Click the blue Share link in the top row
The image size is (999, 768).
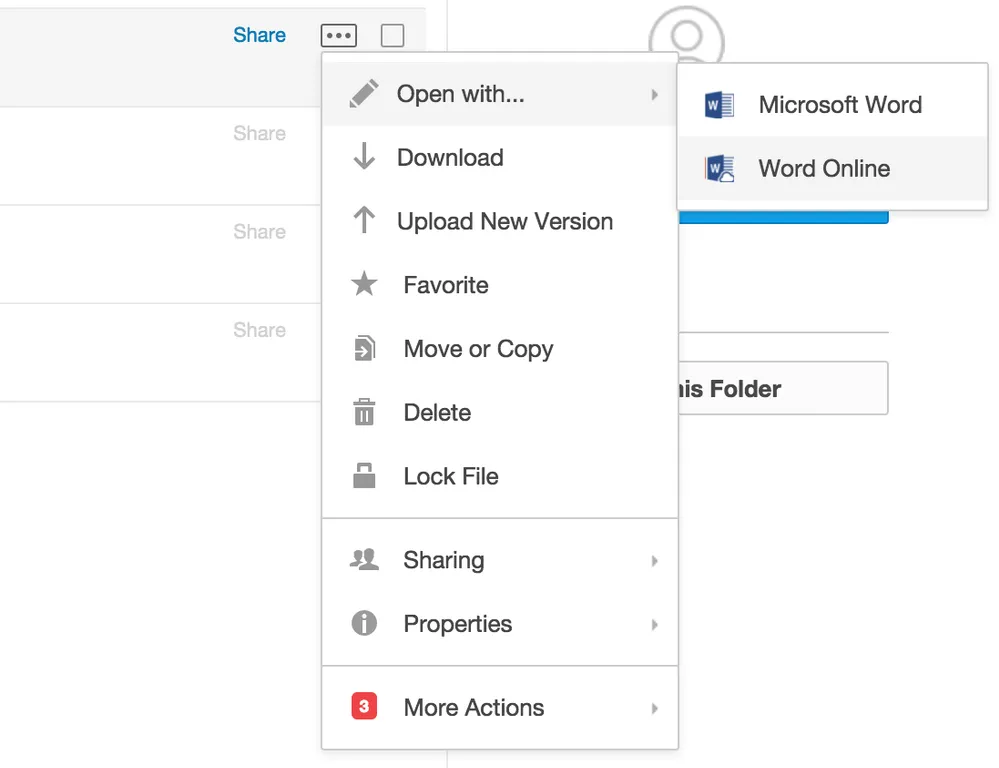pyautogui.click(x=259, y=35)
